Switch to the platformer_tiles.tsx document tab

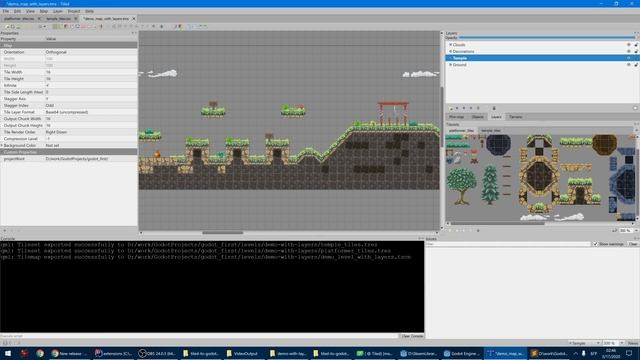(19, 19)
